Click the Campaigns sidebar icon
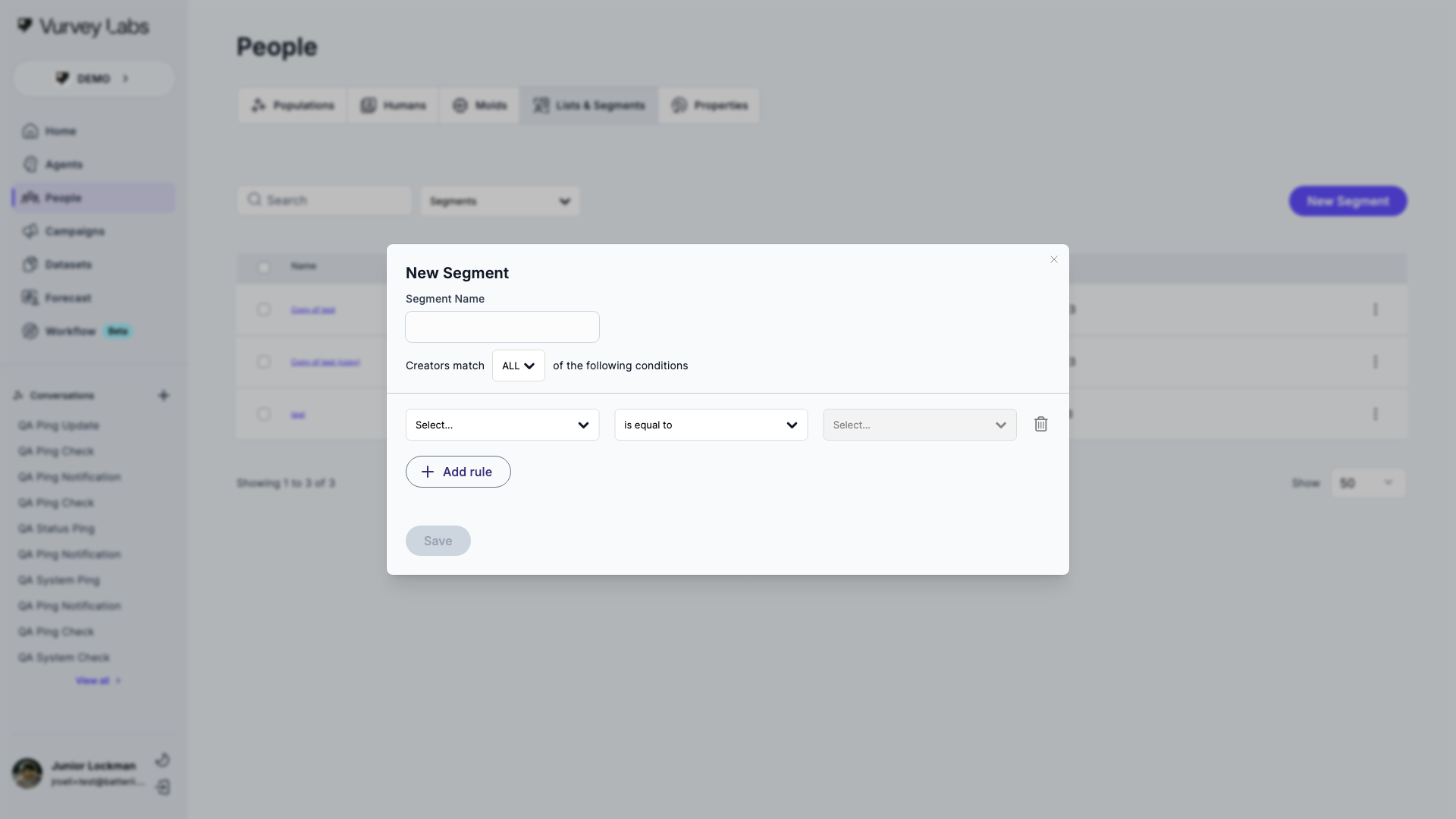The height and width of the screenshot is (819, 1456). [x=30, y=231]
